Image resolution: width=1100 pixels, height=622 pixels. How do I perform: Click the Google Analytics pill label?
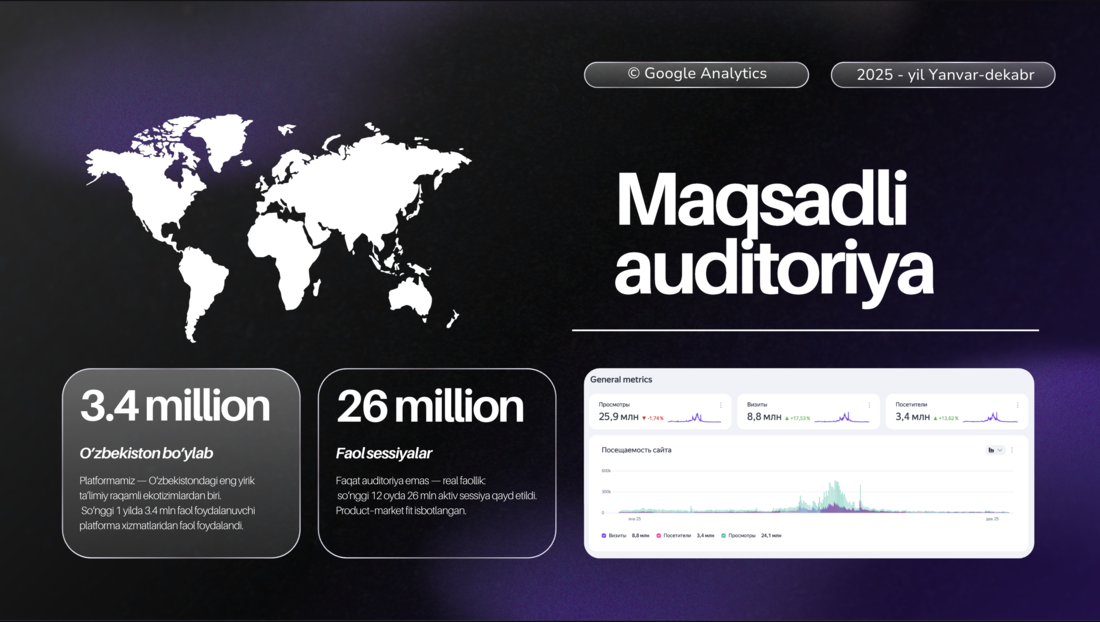[696, 74]
